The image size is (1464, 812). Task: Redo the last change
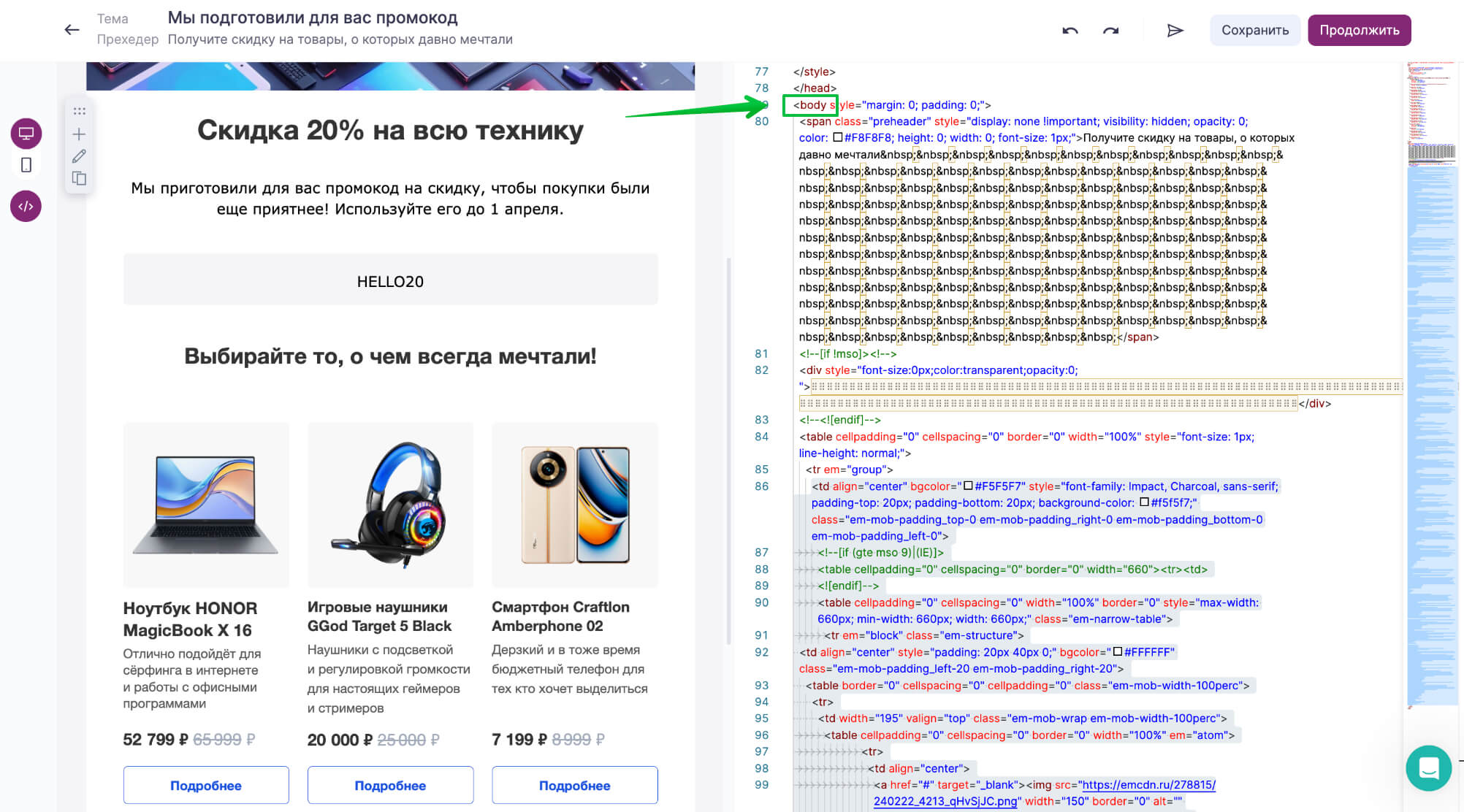tap(1110, 30)
